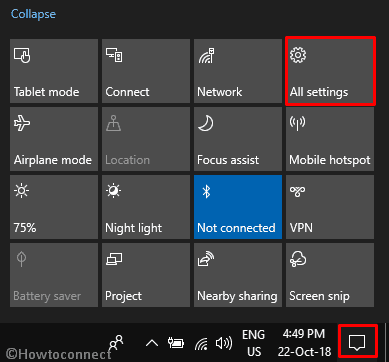Open All settings tile
The width and height of the screenshot is (389, 362).
(x=330, y=71)
